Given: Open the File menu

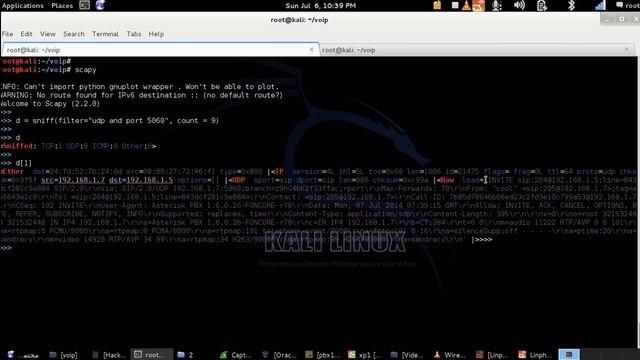Looking at the screenshot, I should coord(7,34).
